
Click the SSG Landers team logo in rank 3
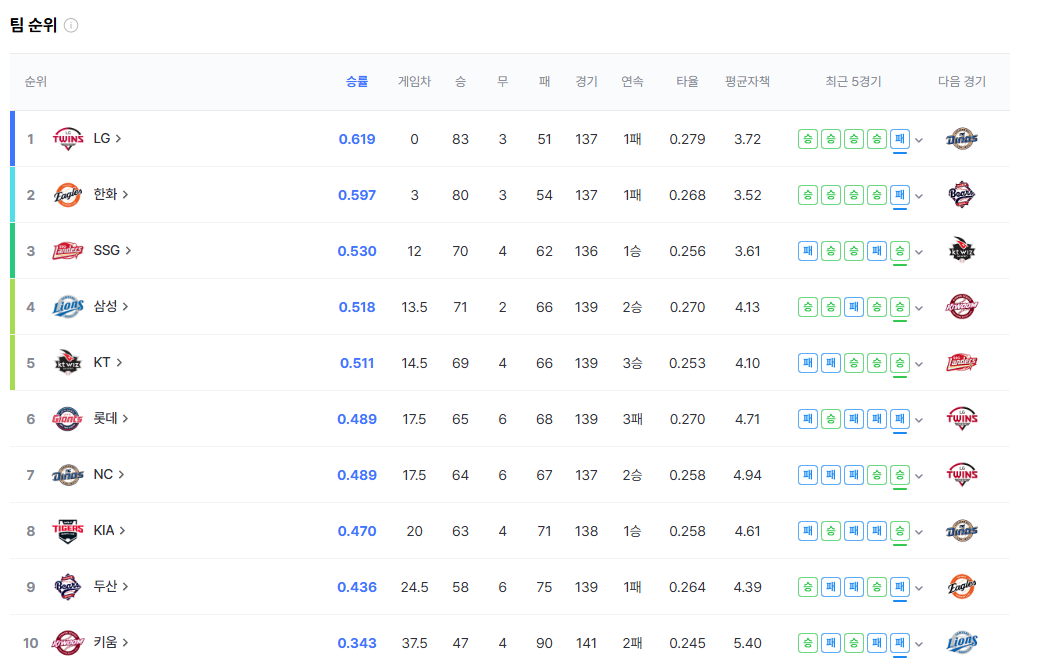[x=68, y=251]
